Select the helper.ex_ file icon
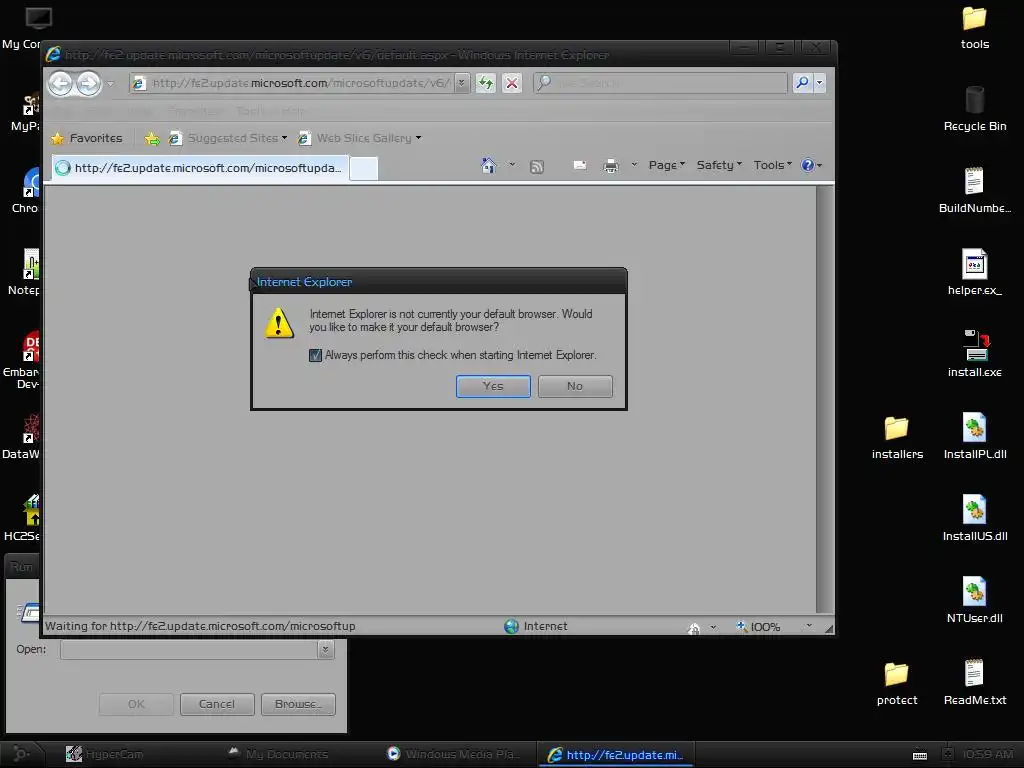The image size is (1024, 768). (974, 273)
